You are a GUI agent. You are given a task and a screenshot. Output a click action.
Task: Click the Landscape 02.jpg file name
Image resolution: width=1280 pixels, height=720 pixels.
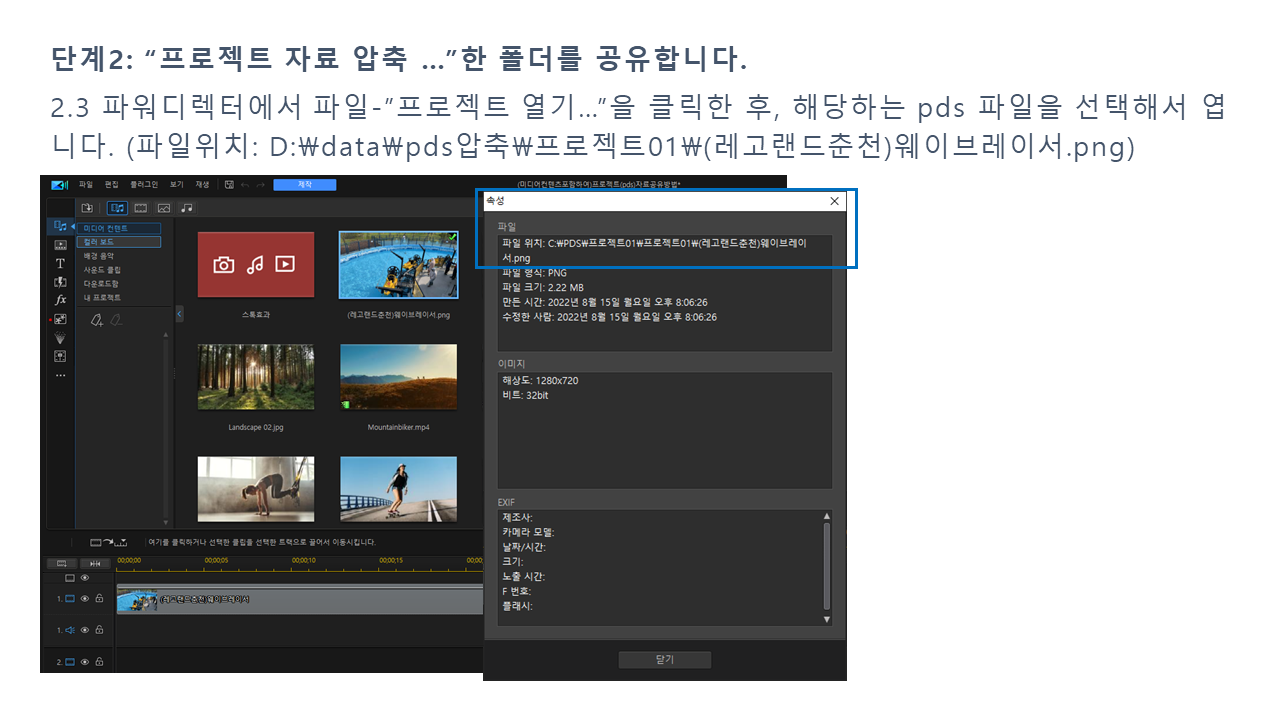point(256,427)
